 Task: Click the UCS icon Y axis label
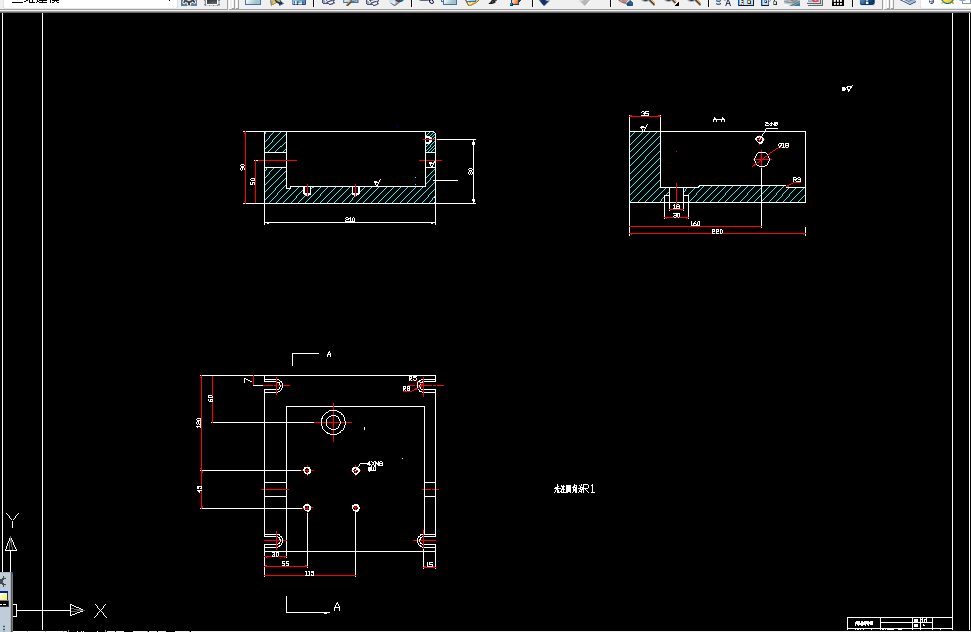click(x=12, y=520)
